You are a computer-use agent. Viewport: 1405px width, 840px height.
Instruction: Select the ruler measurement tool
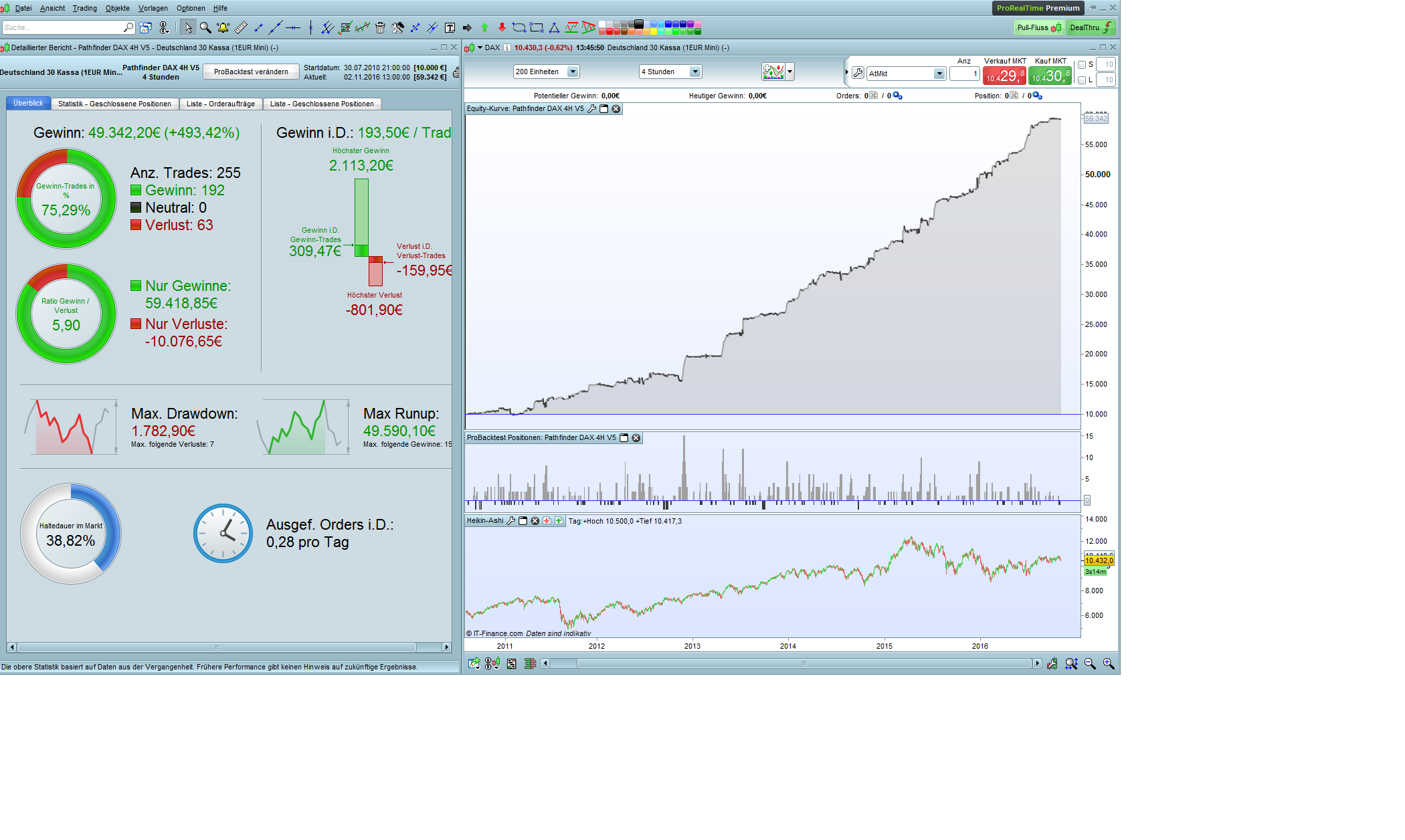(241, 27)
